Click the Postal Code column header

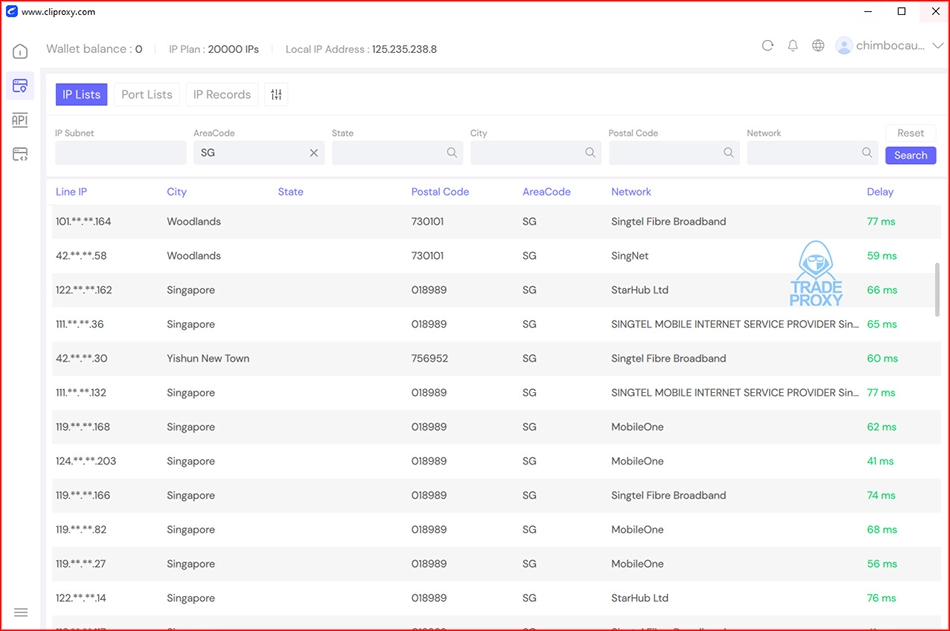pos(440,192)
